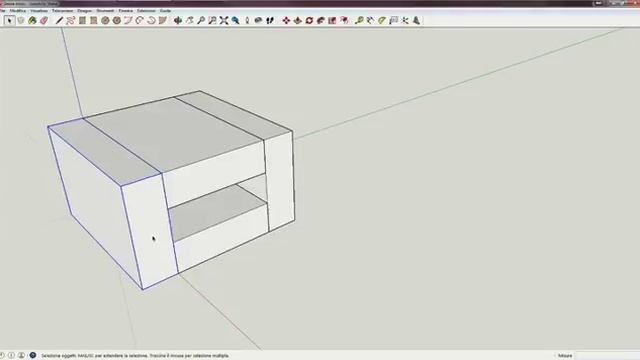Select the Zoom Window tool
Viewport: 640px width, 360px height.
pyautogui.click(x=212, y=20)
